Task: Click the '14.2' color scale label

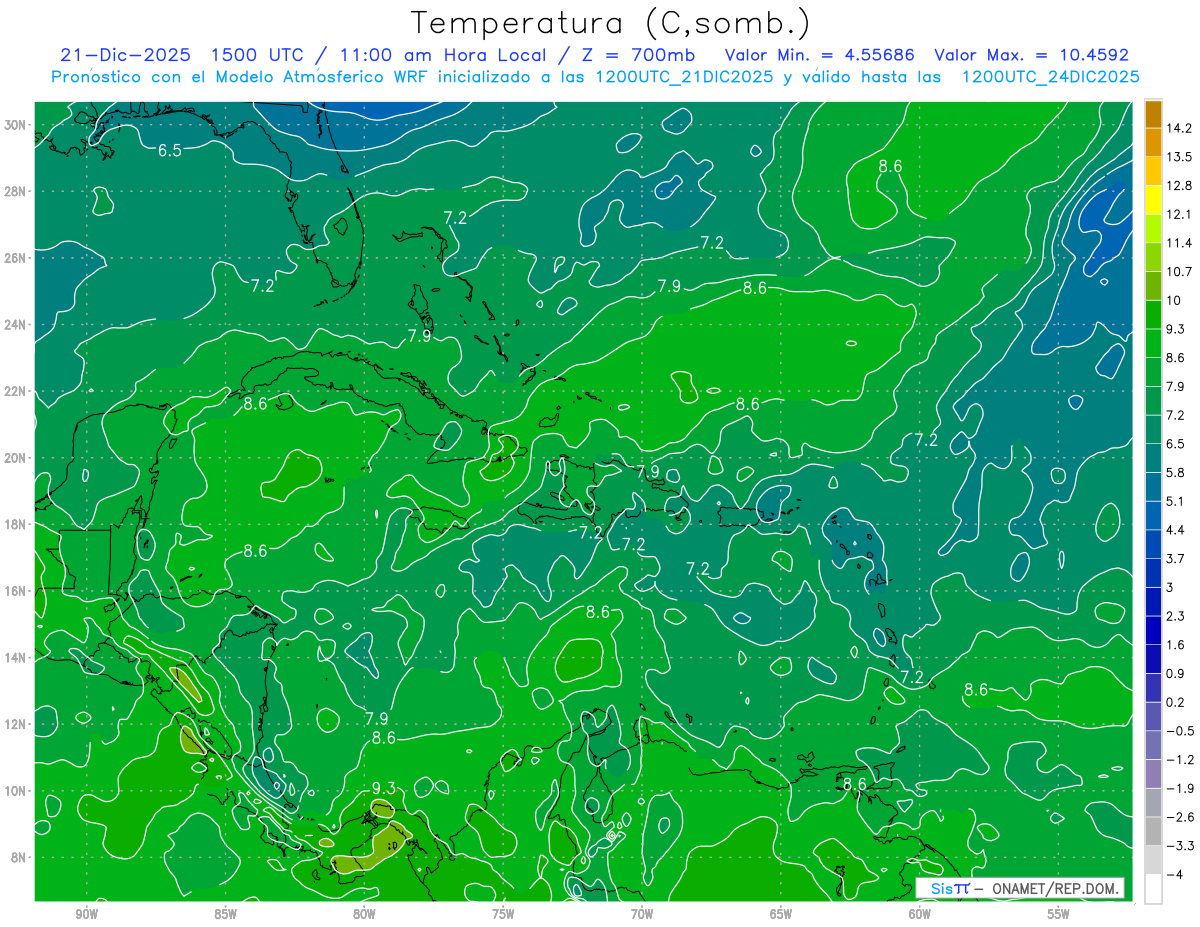Action: pos(1179,128)
